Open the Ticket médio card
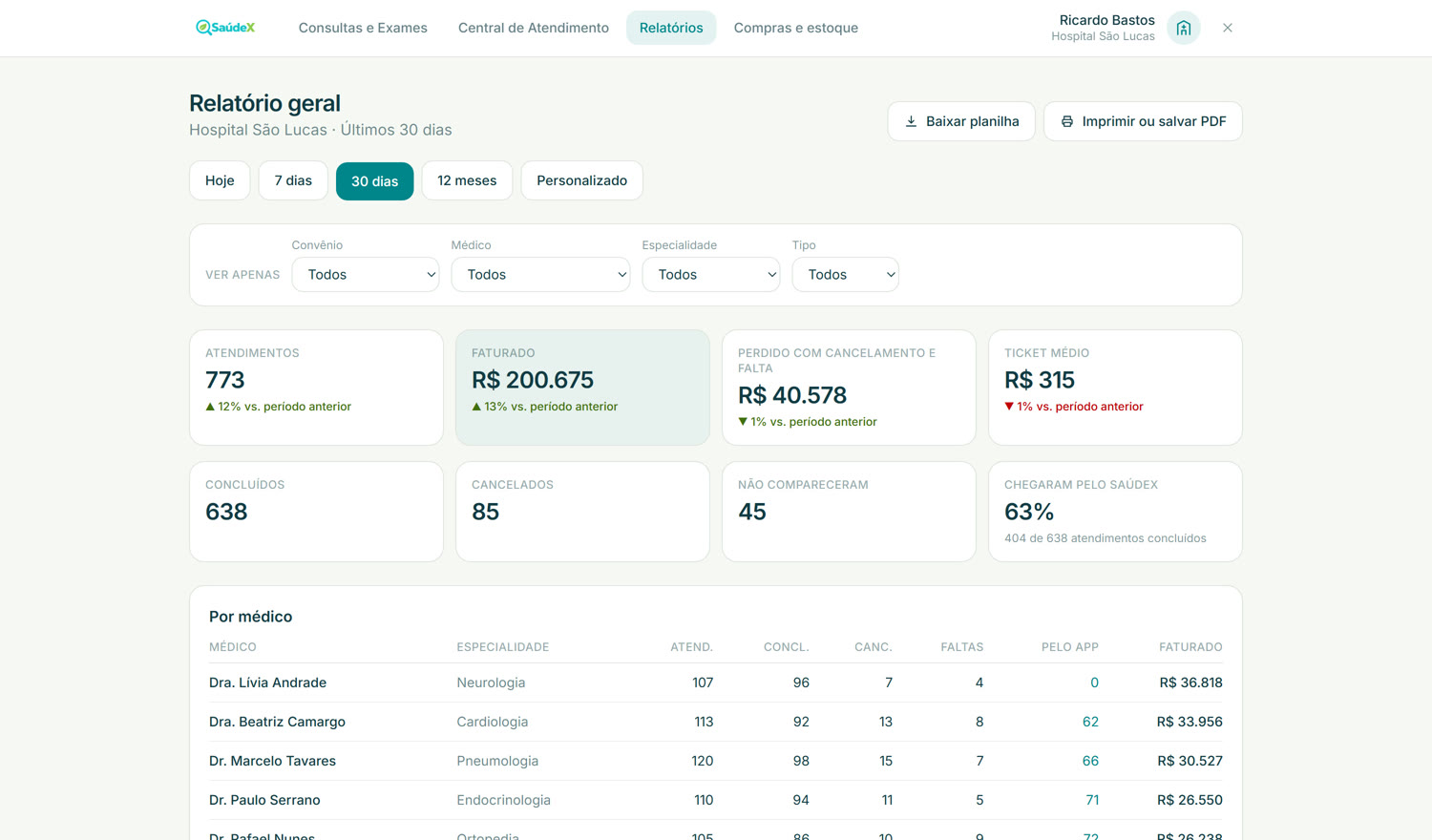 [x=1115, y=388]
